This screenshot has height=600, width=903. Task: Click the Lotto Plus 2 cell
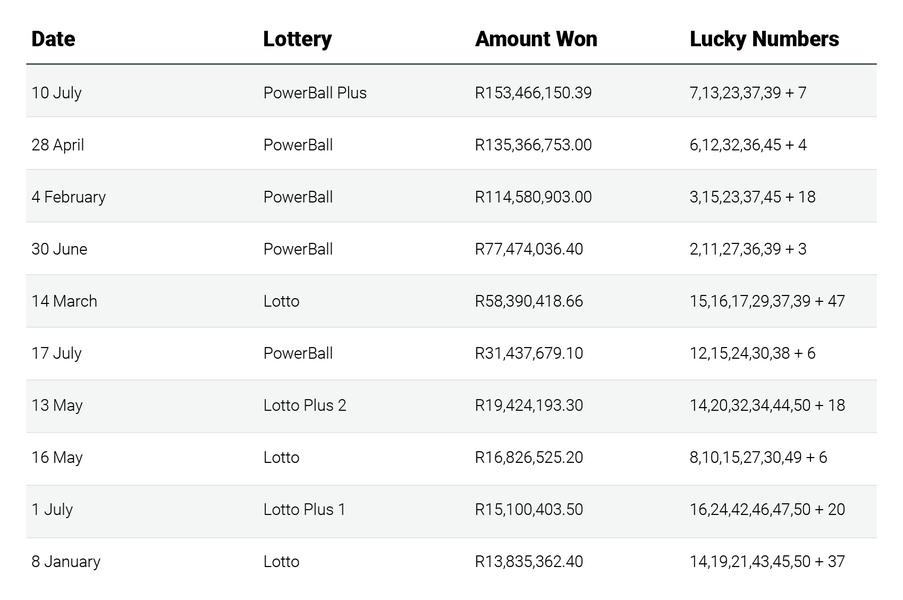305,405
